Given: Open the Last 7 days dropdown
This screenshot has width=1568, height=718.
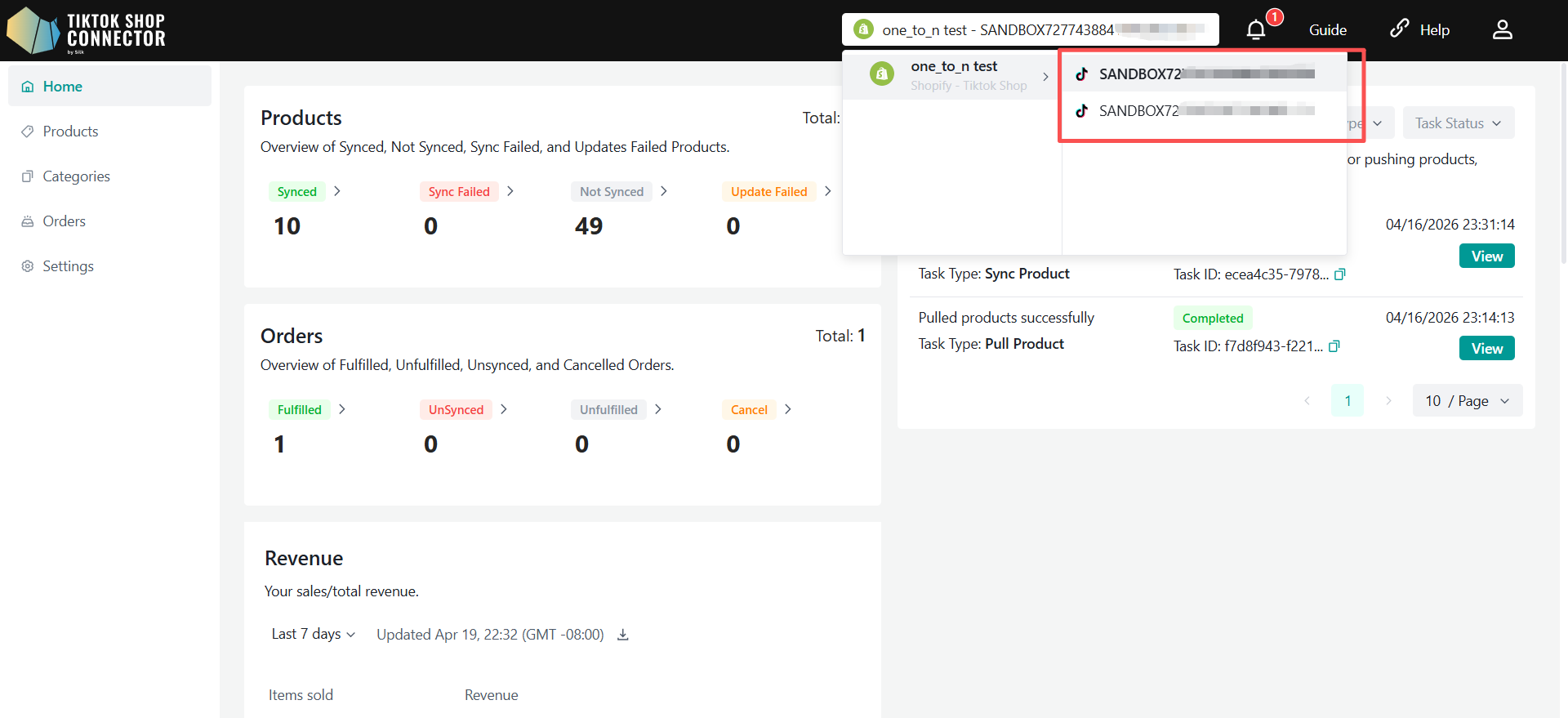Looking at the screenshot, I should point(313,635).
